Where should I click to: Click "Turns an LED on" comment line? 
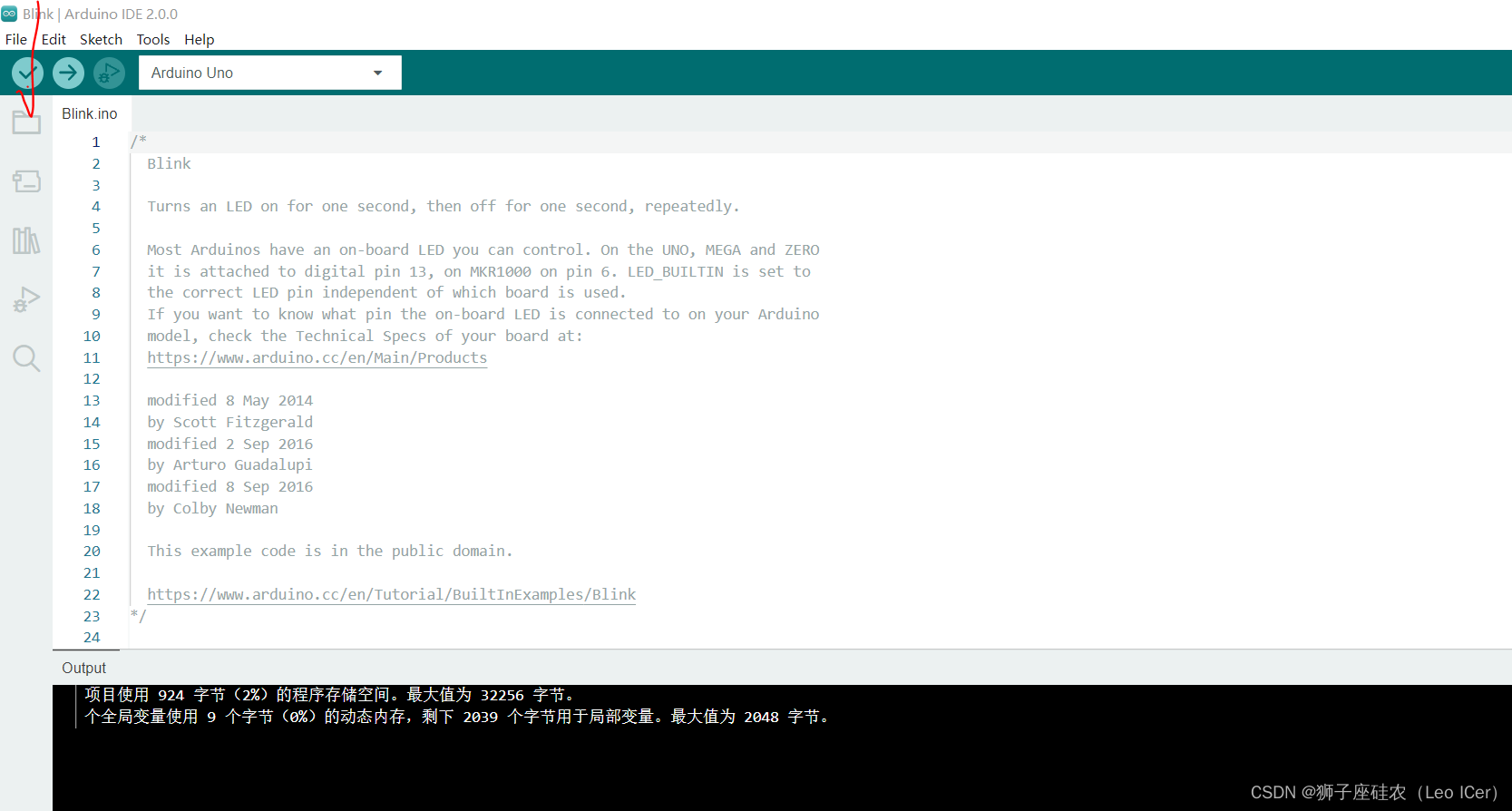click(x=444, y=206)
